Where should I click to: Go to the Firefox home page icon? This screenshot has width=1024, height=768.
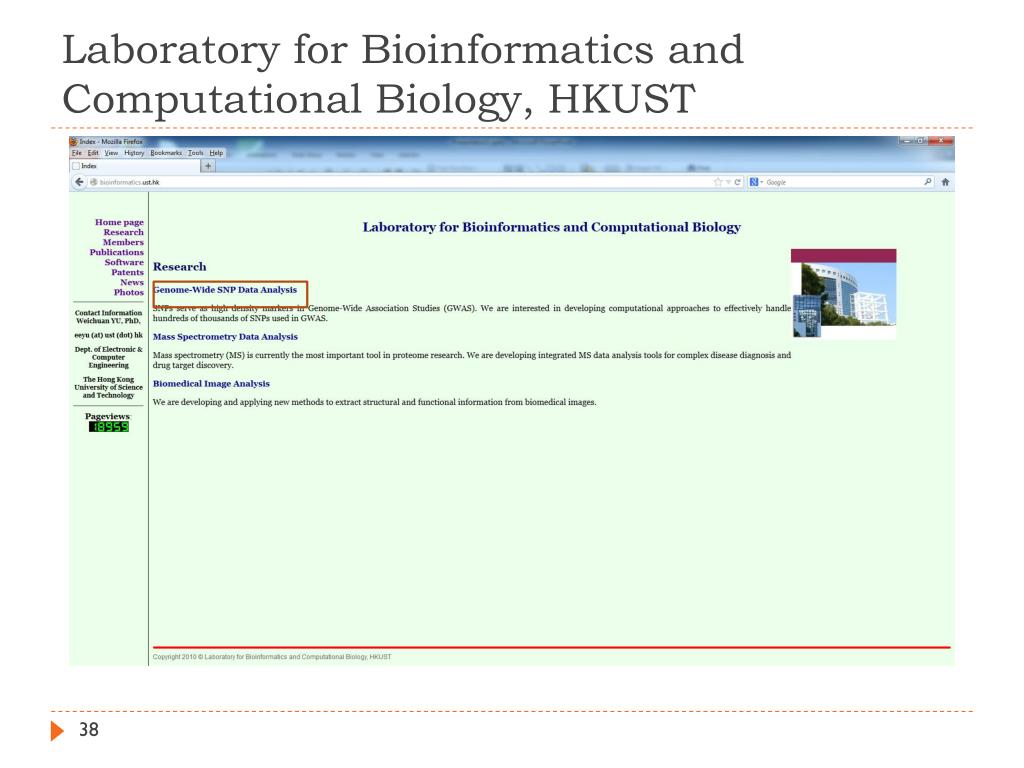(945, 182)
